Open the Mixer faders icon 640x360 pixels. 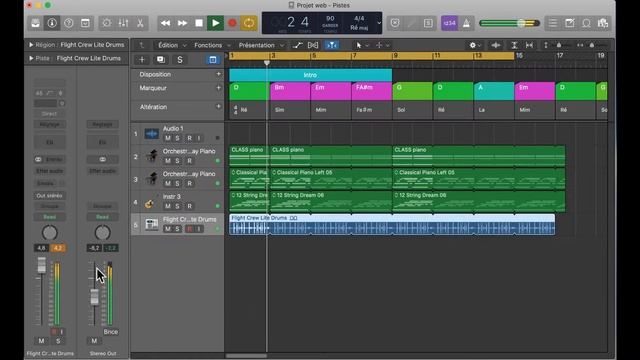pyautogui.click(x=123, y=23)
